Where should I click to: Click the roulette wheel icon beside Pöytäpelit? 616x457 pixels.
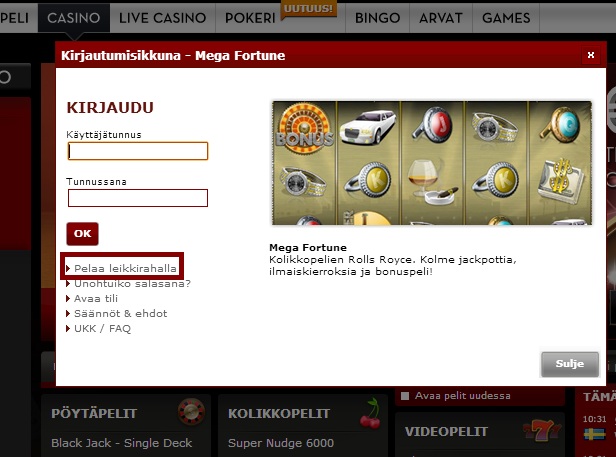pos(191,412)
